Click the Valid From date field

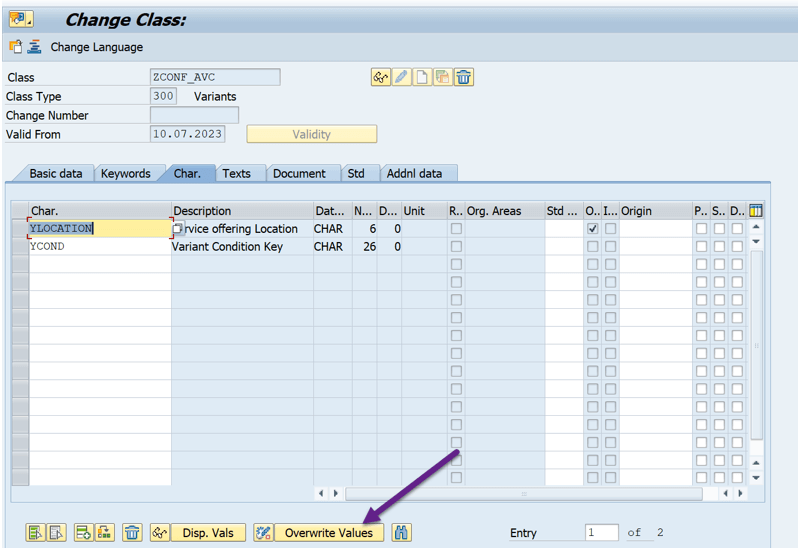[x=187, y=134]
